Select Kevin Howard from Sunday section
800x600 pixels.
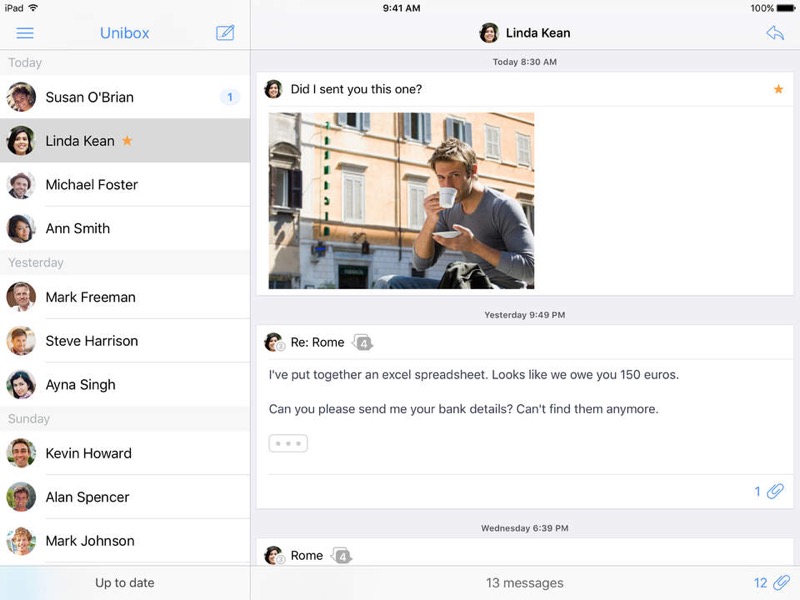coord(88,453)
